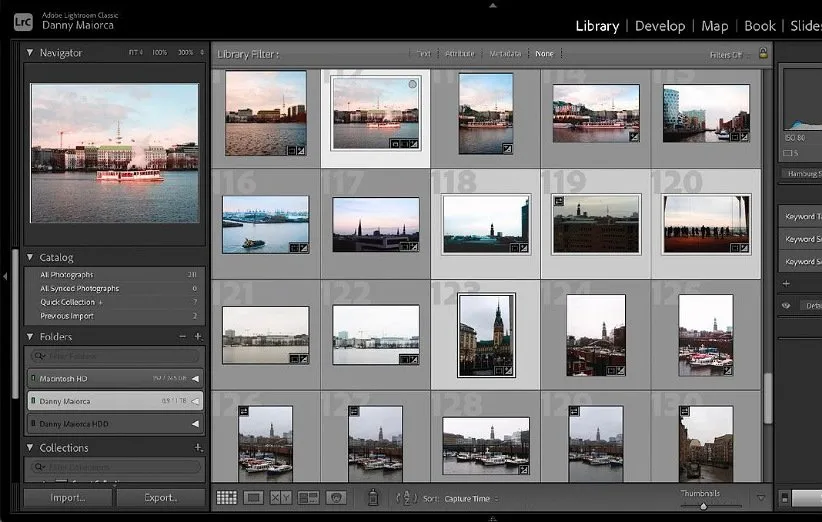Toggle eye icon in right panel

click(x=786, y=306)
